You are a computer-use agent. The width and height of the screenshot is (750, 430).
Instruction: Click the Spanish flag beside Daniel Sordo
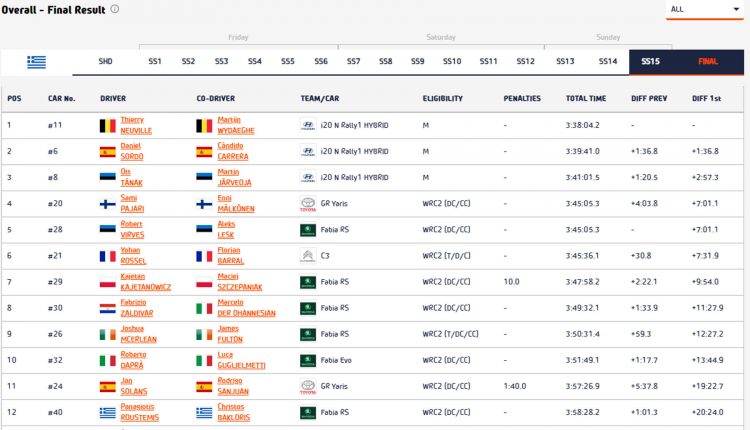pos(108,152)
